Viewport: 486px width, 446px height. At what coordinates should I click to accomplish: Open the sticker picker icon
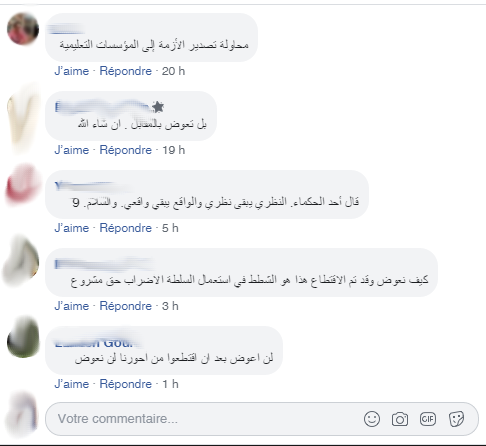456,419
